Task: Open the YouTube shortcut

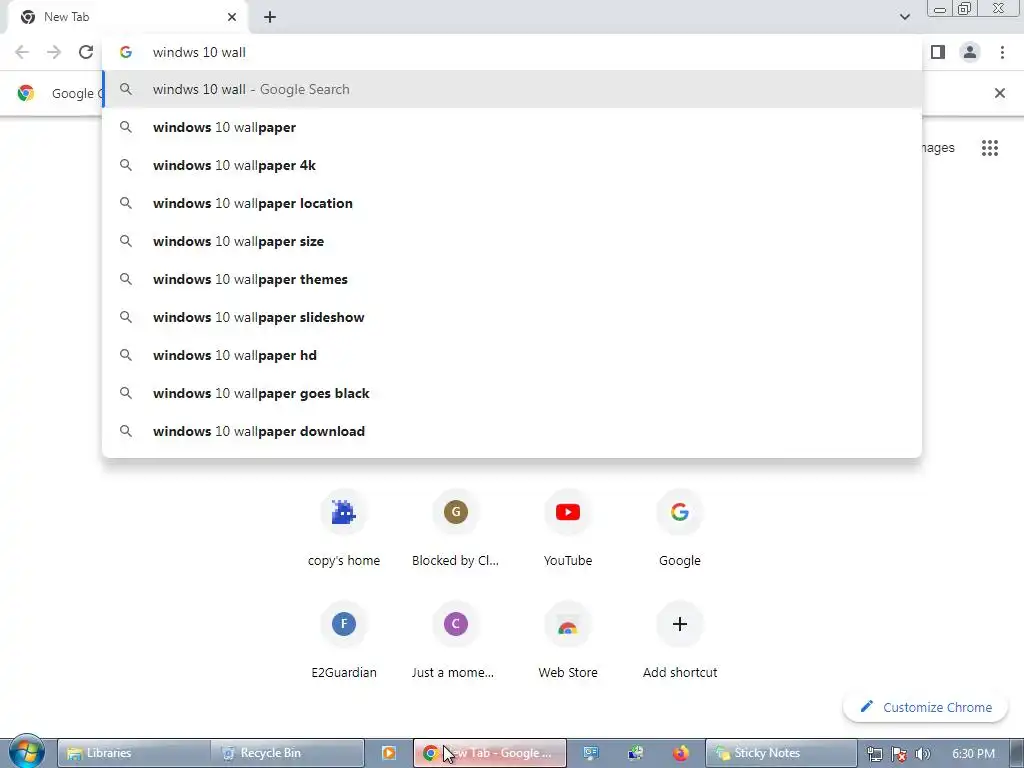Action: (568, 528)
